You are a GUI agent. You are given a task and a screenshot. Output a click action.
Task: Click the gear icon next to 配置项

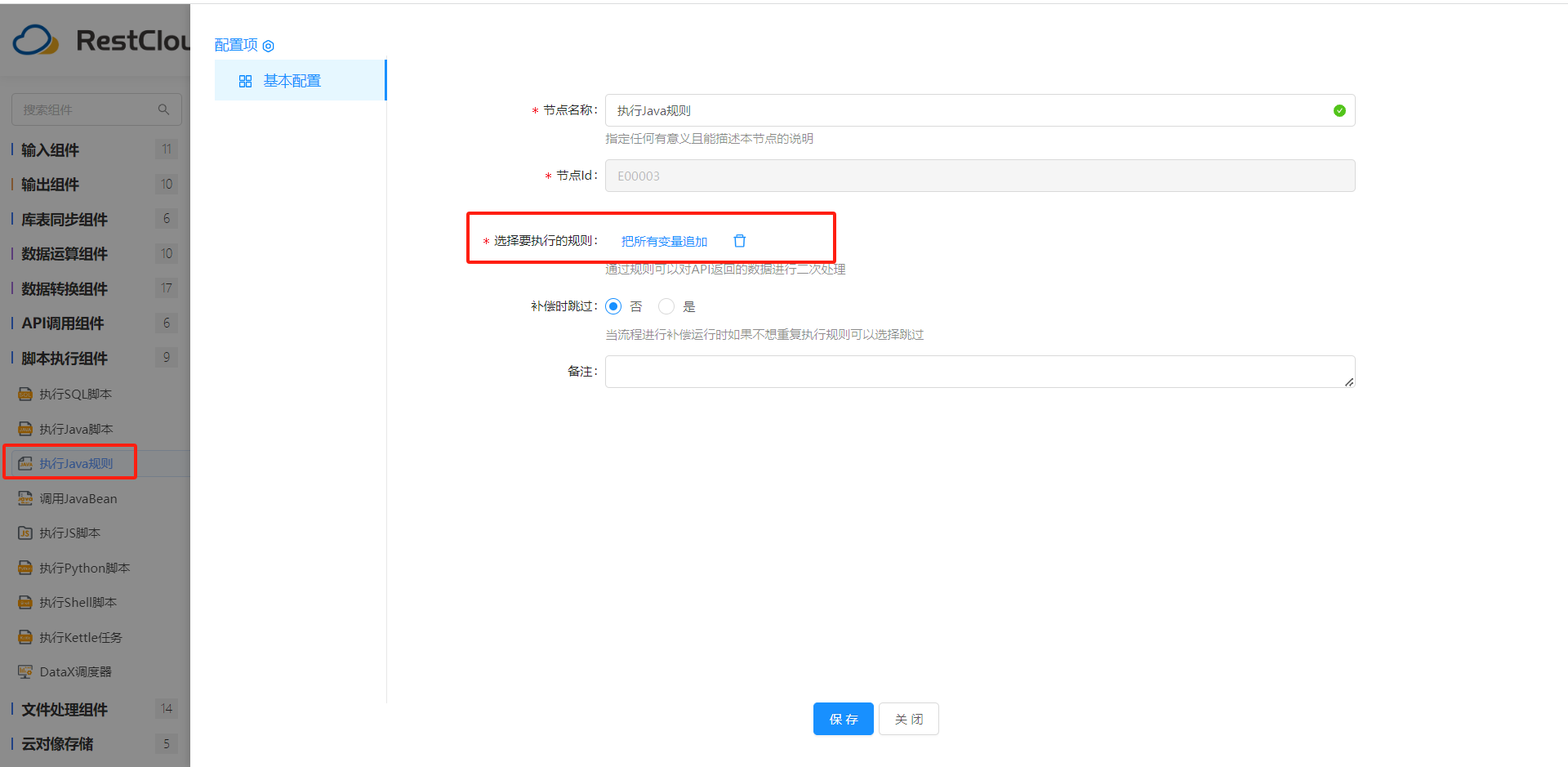tap(268, 47)
